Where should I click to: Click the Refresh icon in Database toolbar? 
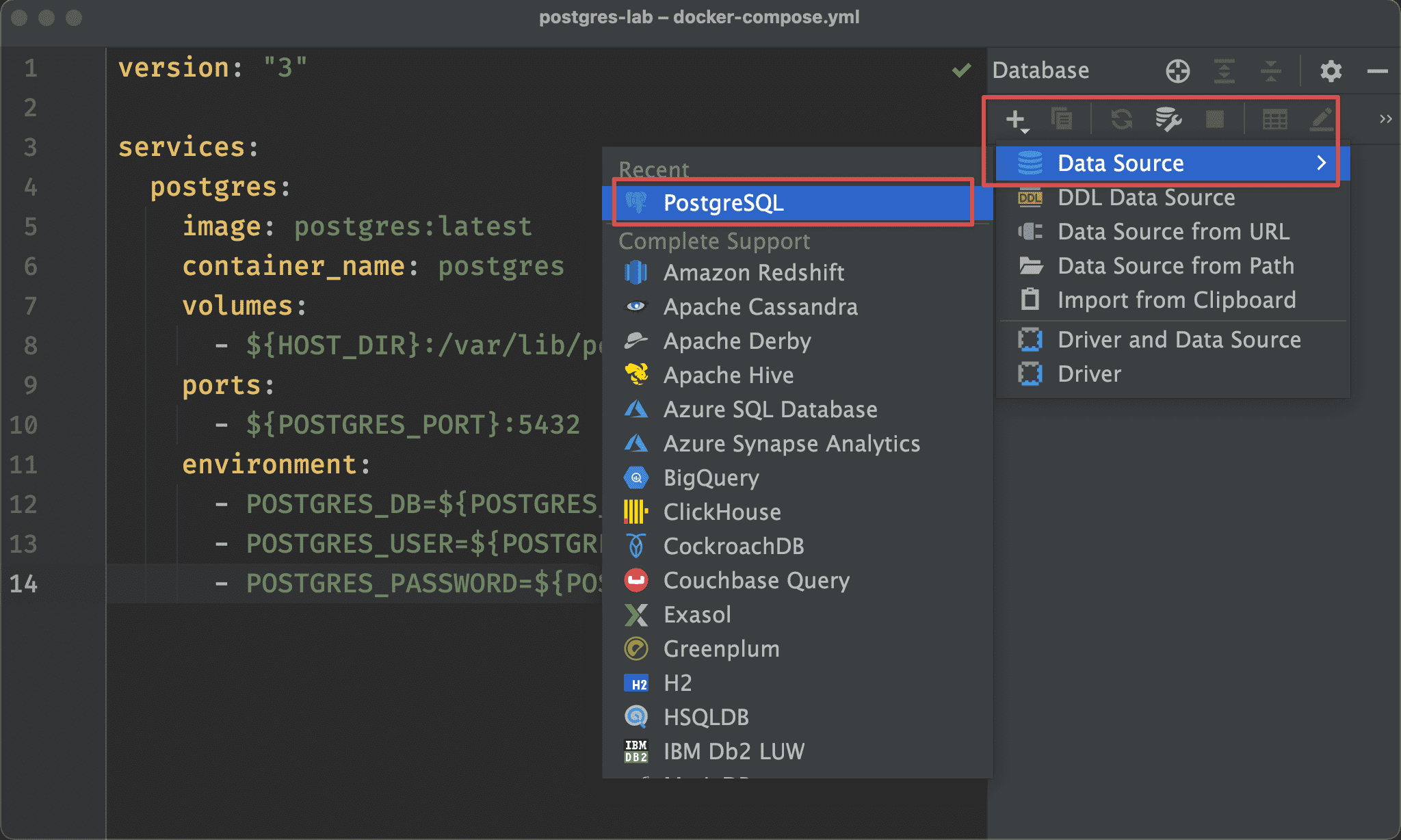pos(1121,119)
